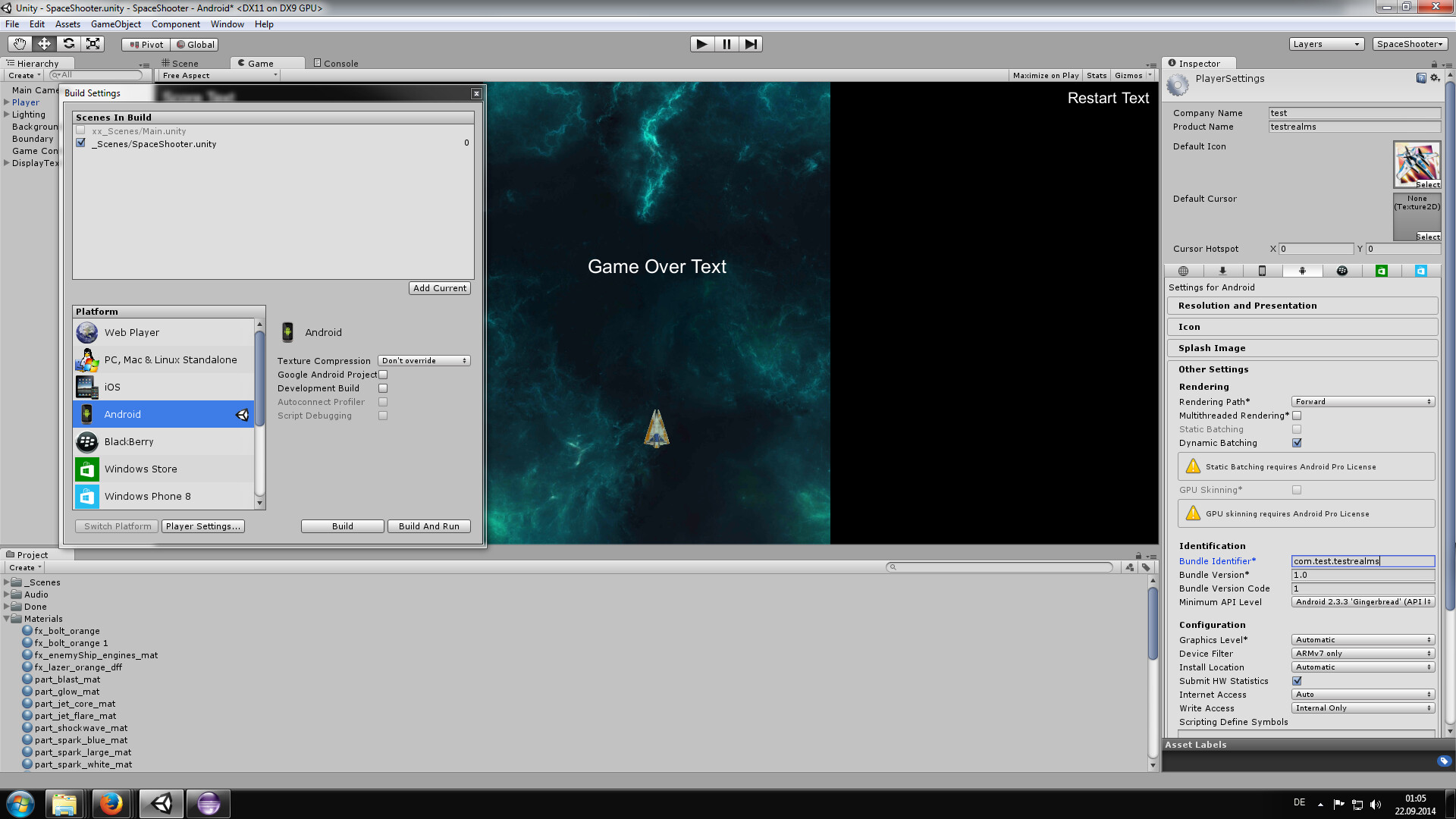The height and width of the screenshot is (819, 1456).
Task: Open the iOS settings tab in PlayerSettings
Action: (x=1262, y=271)
